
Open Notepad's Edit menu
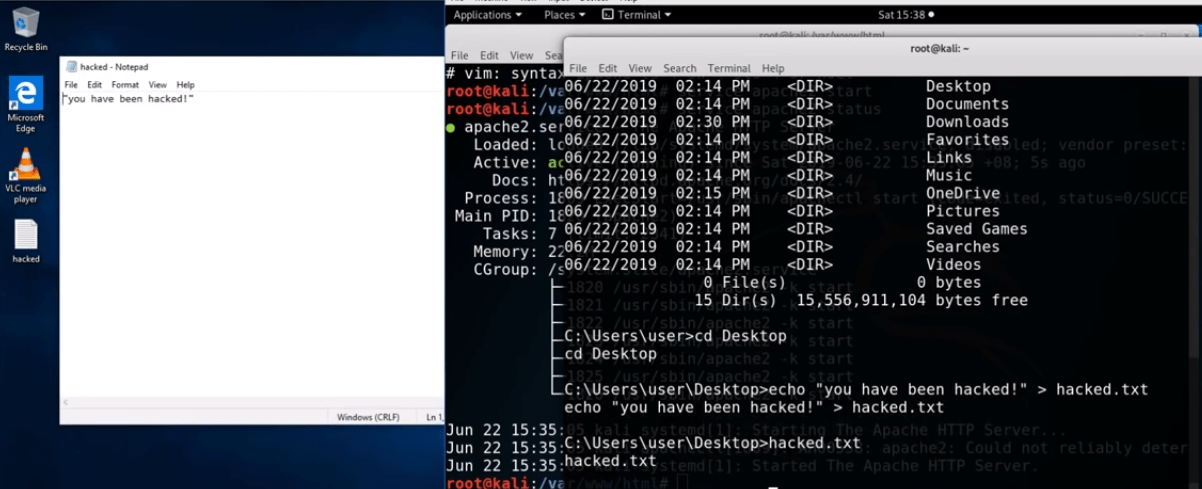pyautogui.click(x=94, y=85)
